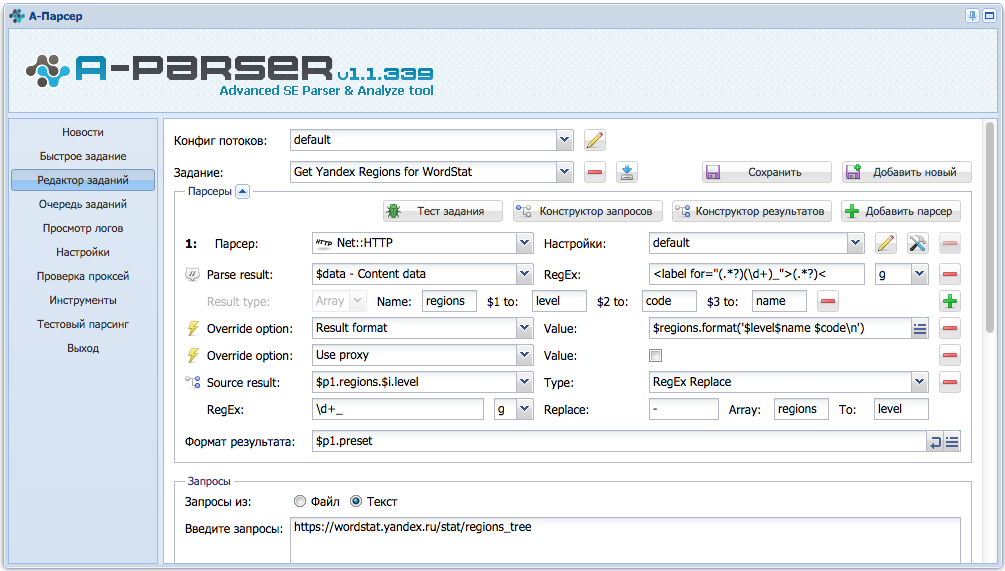This screenshot has height=571, width=1005.
Task: Click the nodes icon beside Source result
Action: [193, 382]
